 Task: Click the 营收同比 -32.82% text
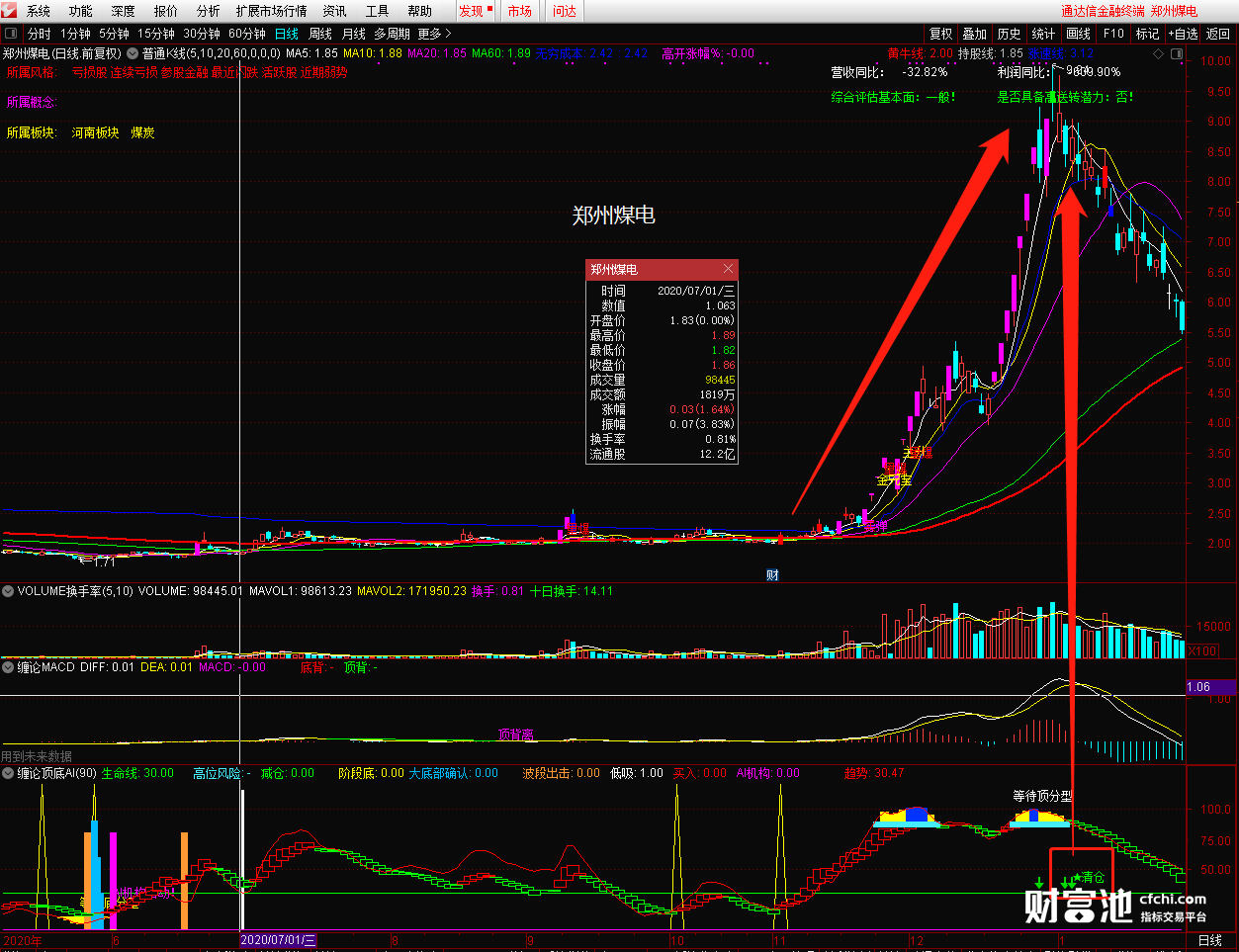tap(889, 72)
